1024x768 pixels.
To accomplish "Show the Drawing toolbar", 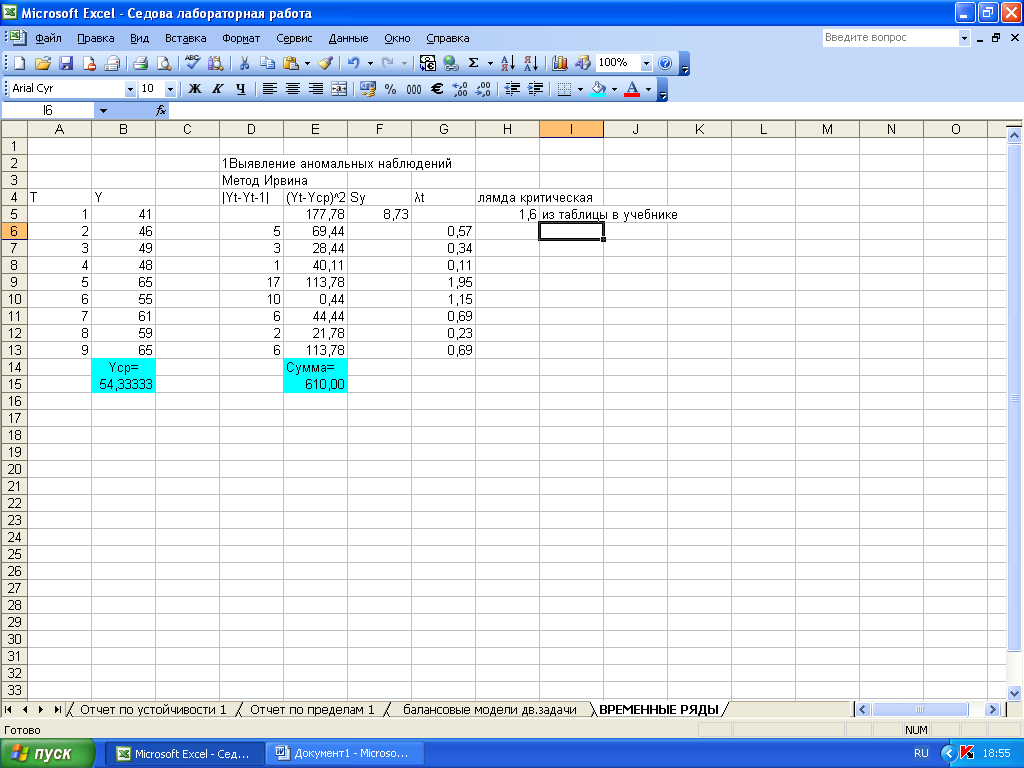I will pos(583,63).
